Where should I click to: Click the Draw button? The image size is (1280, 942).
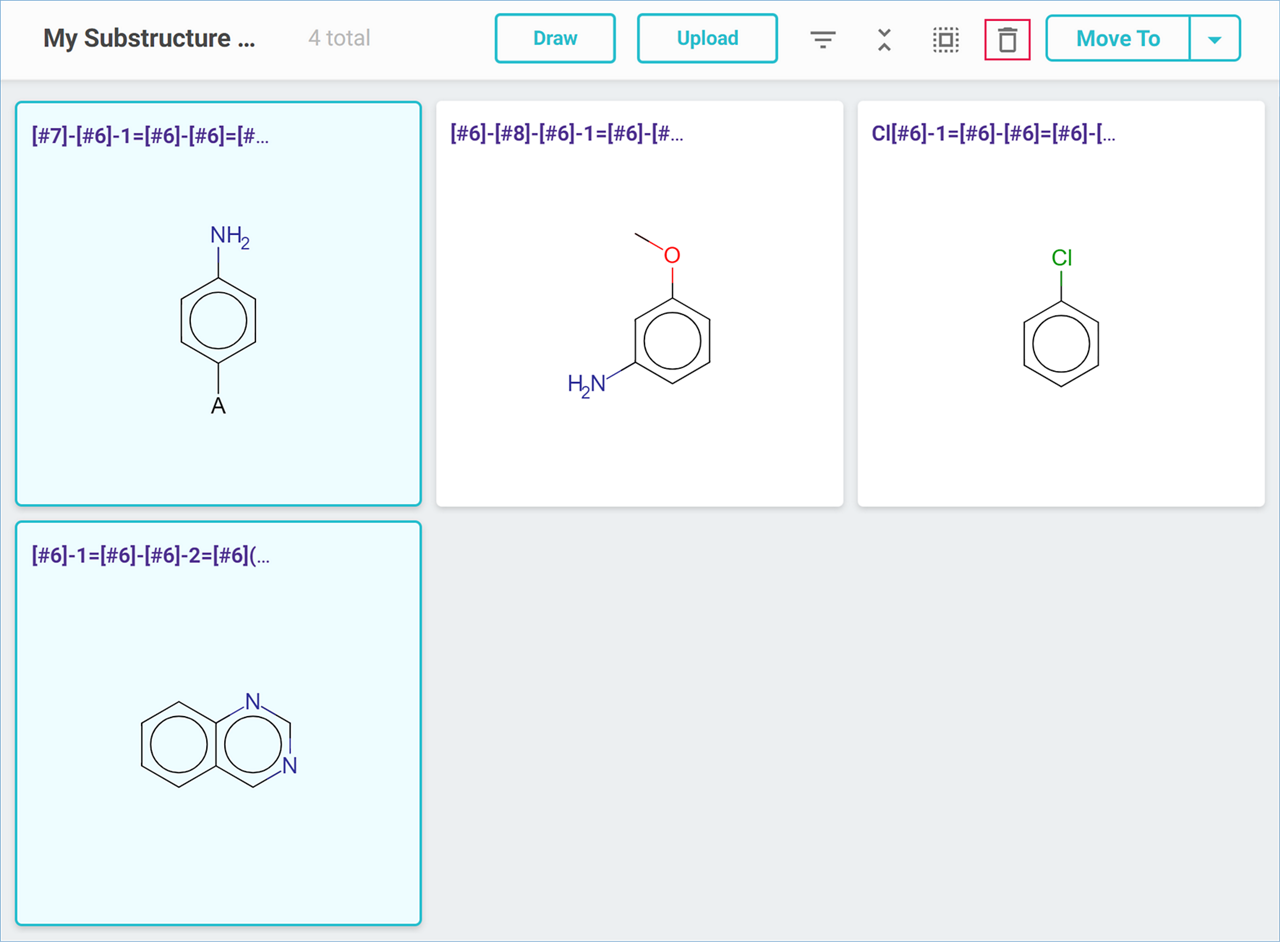pos(555,39)
